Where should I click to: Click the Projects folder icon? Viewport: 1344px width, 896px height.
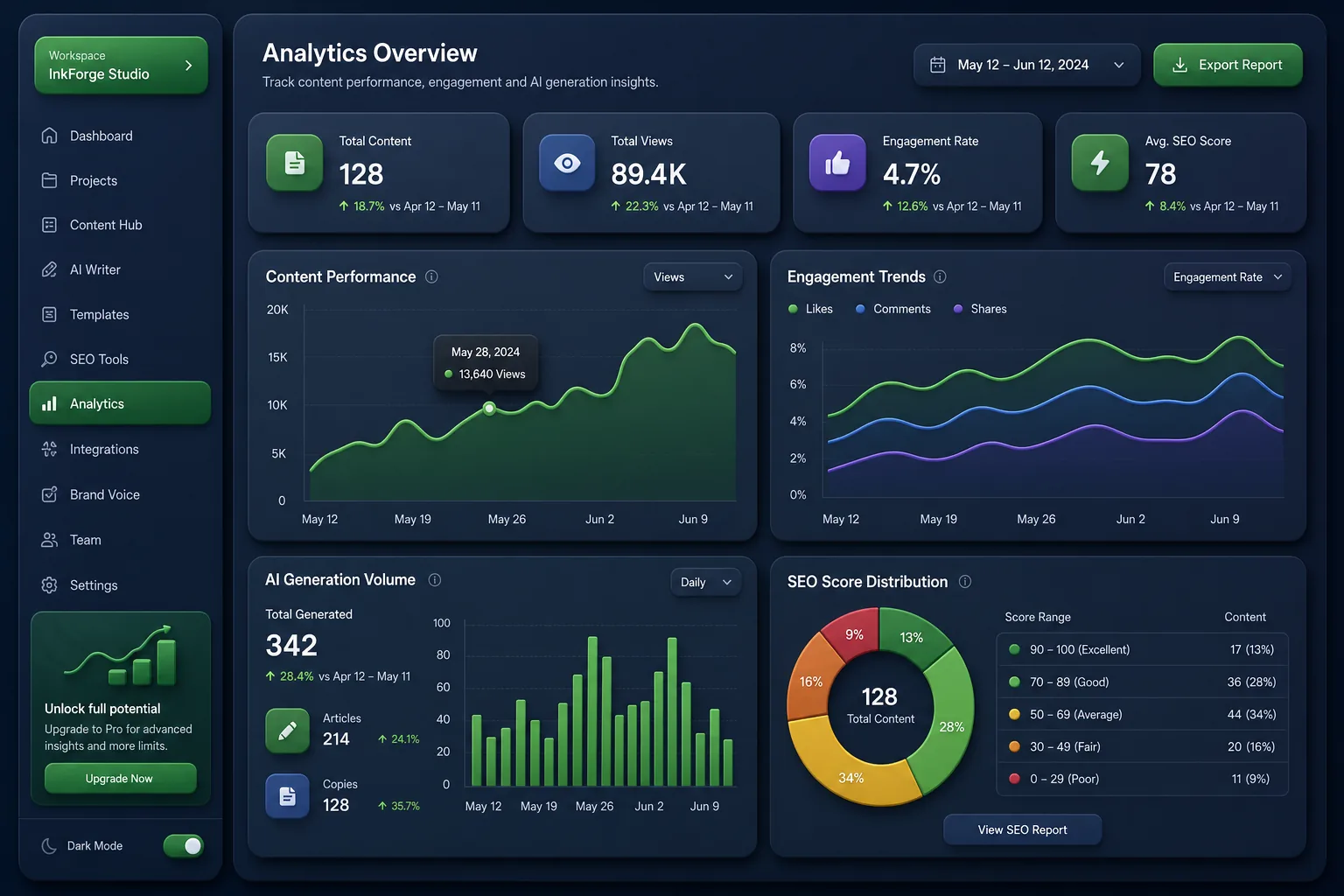pyautogui.click(x=49, y=180)
